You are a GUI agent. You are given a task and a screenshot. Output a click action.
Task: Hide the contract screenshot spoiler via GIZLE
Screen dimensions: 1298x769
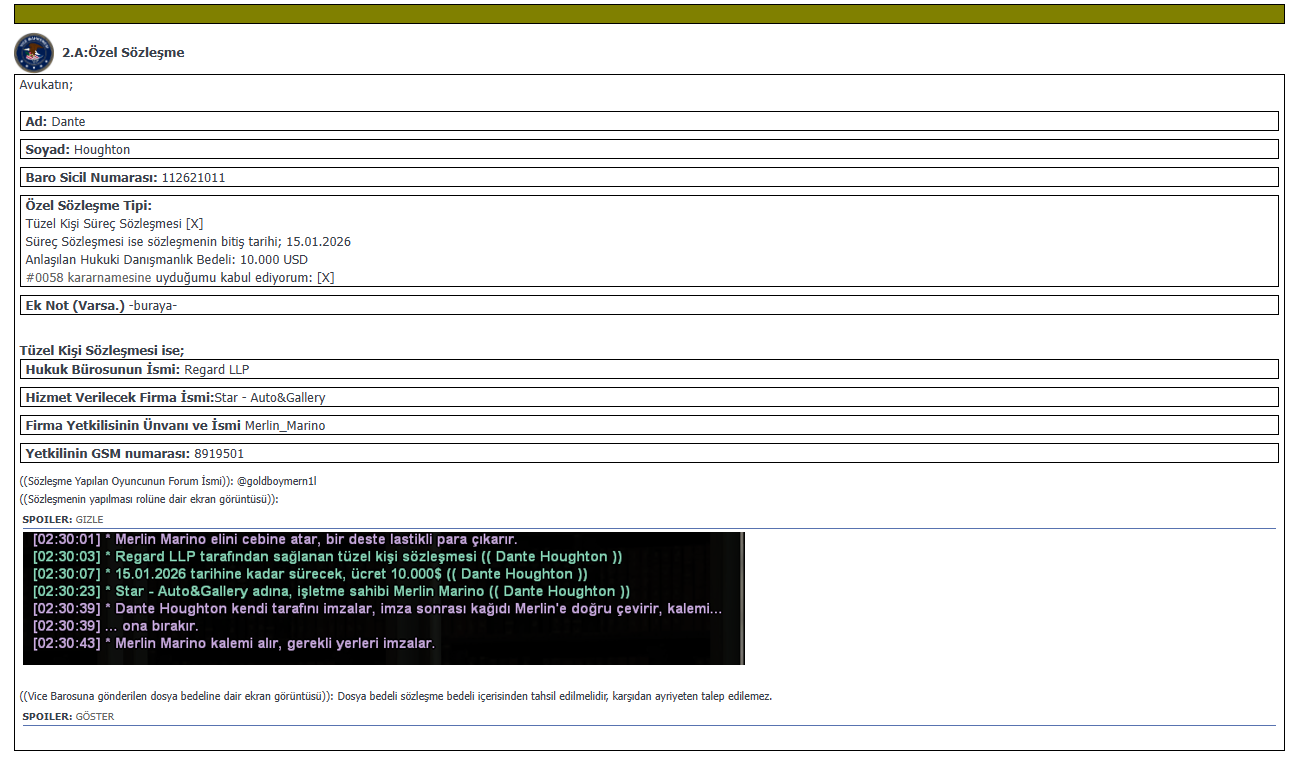90,520
